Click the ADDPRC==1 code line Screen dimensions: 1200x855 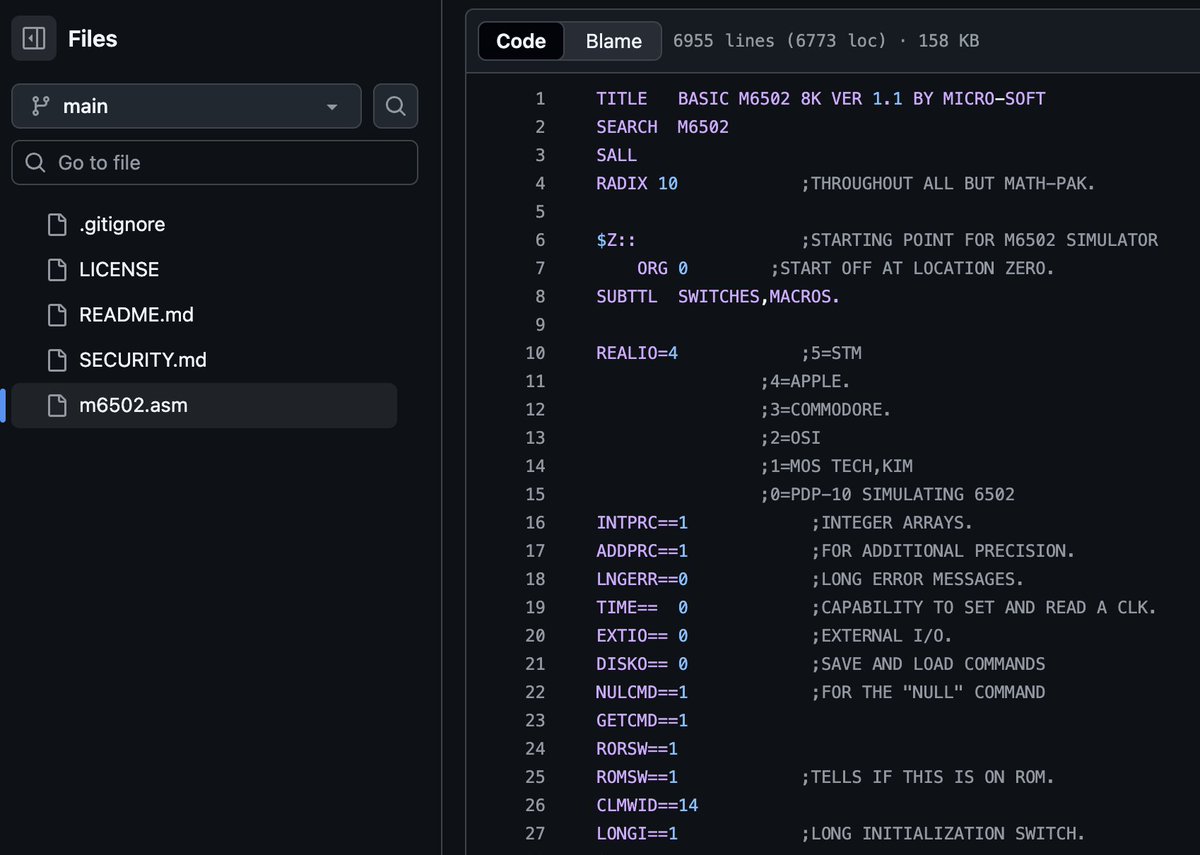tap(642, 551)
